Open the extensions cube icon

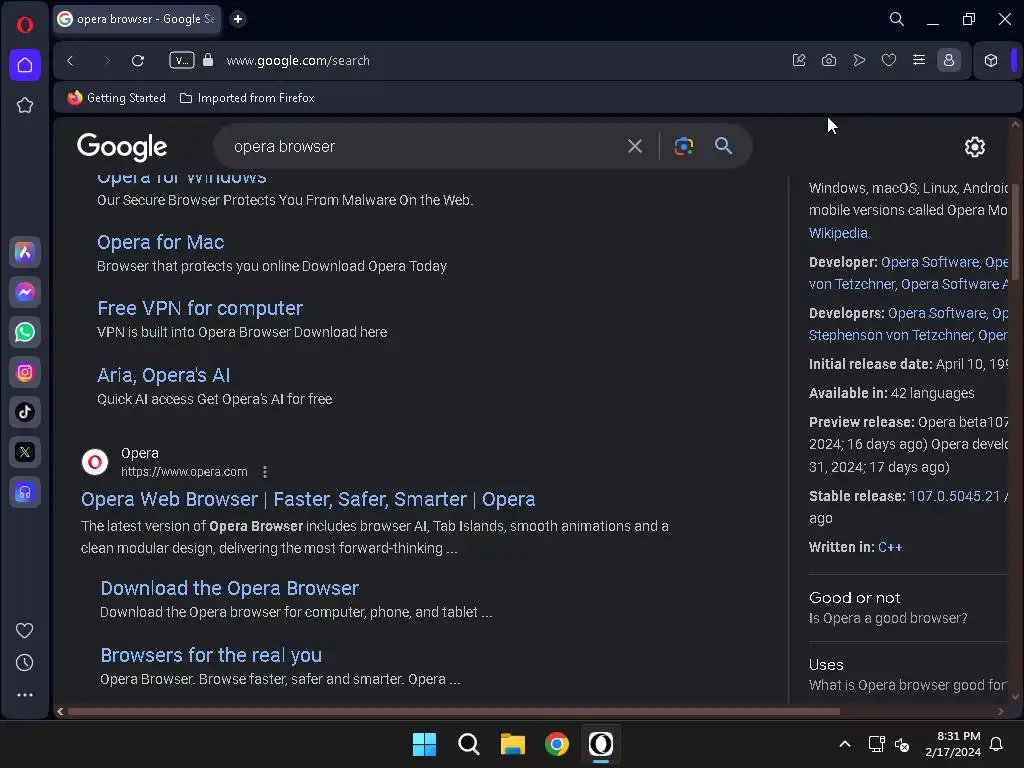(x=991, y=60)
